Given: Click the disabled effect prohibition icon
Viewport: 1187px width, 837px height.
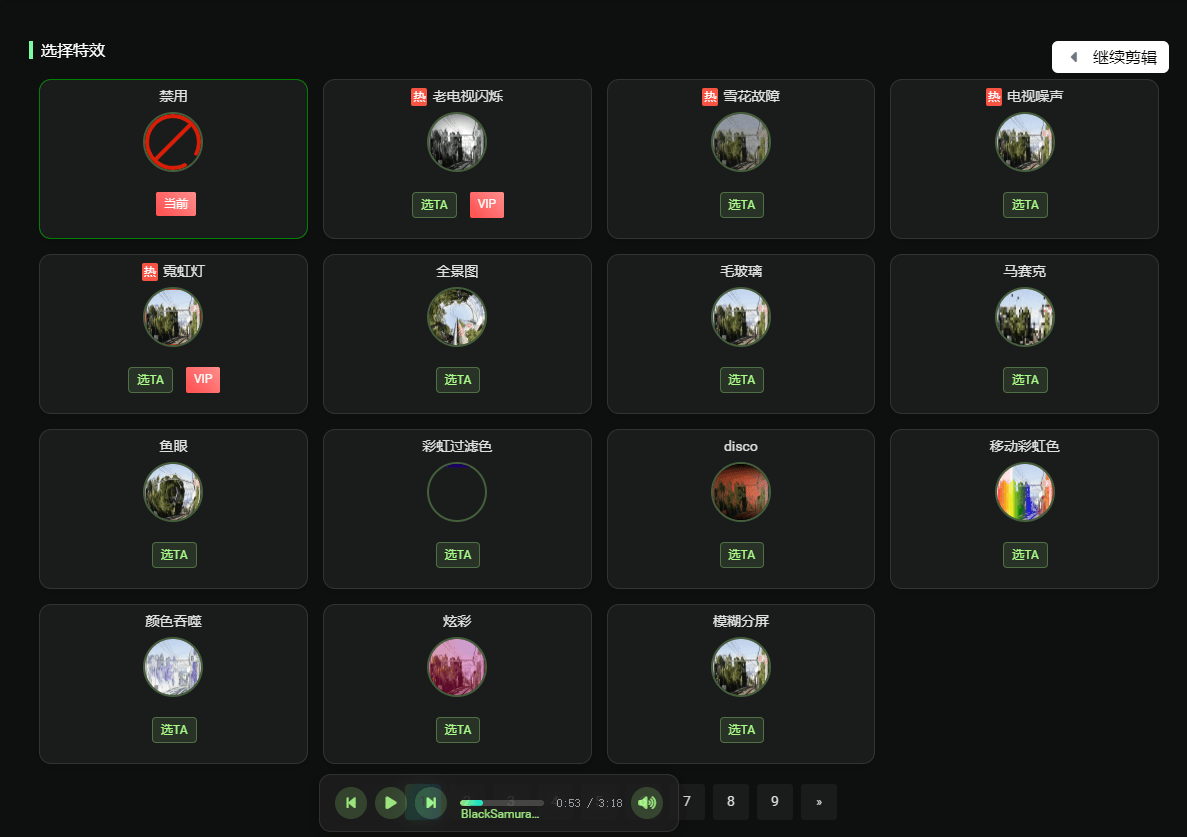Looking at the screenshot, I should point(173,142).
